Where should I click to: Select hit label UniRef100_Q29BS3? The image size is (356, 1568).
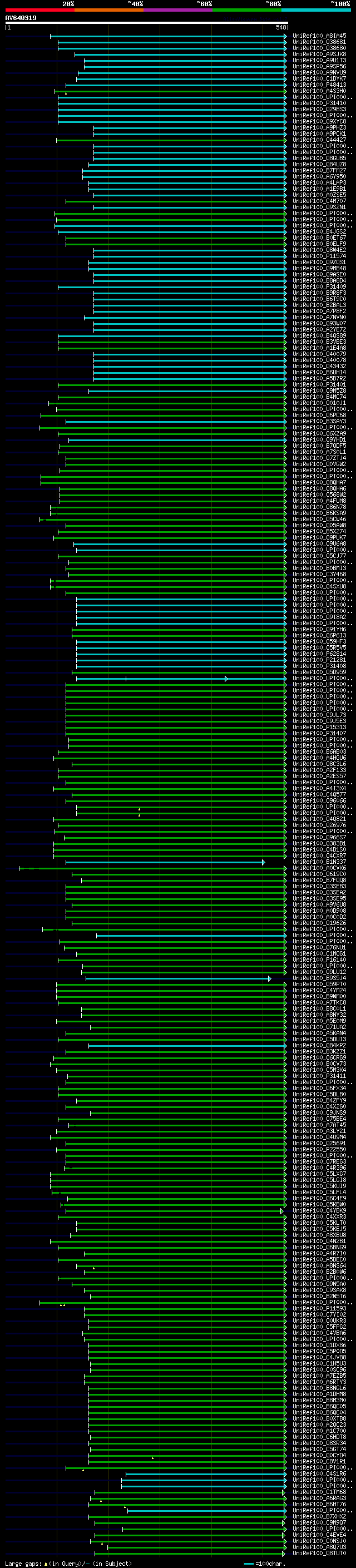tap(319, 110)
